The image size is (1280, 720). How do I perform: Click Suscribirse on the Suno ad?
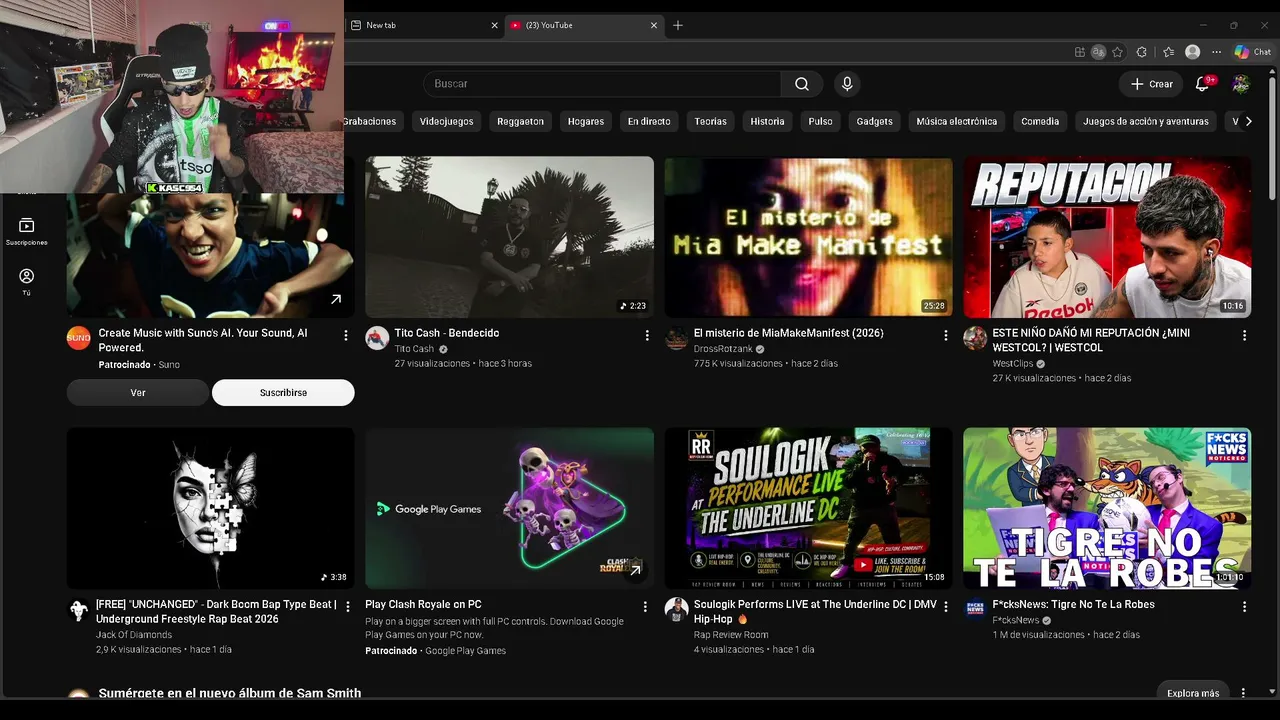283,393
